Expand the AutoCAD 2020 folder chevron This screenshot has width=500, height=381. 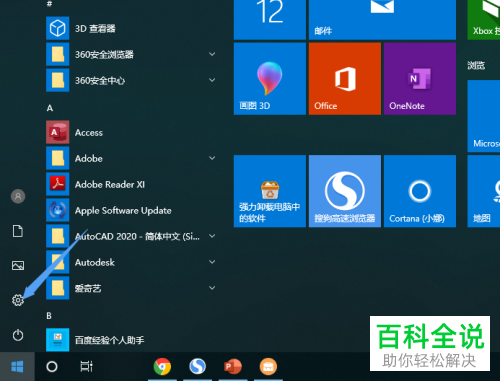click(212, 236)
